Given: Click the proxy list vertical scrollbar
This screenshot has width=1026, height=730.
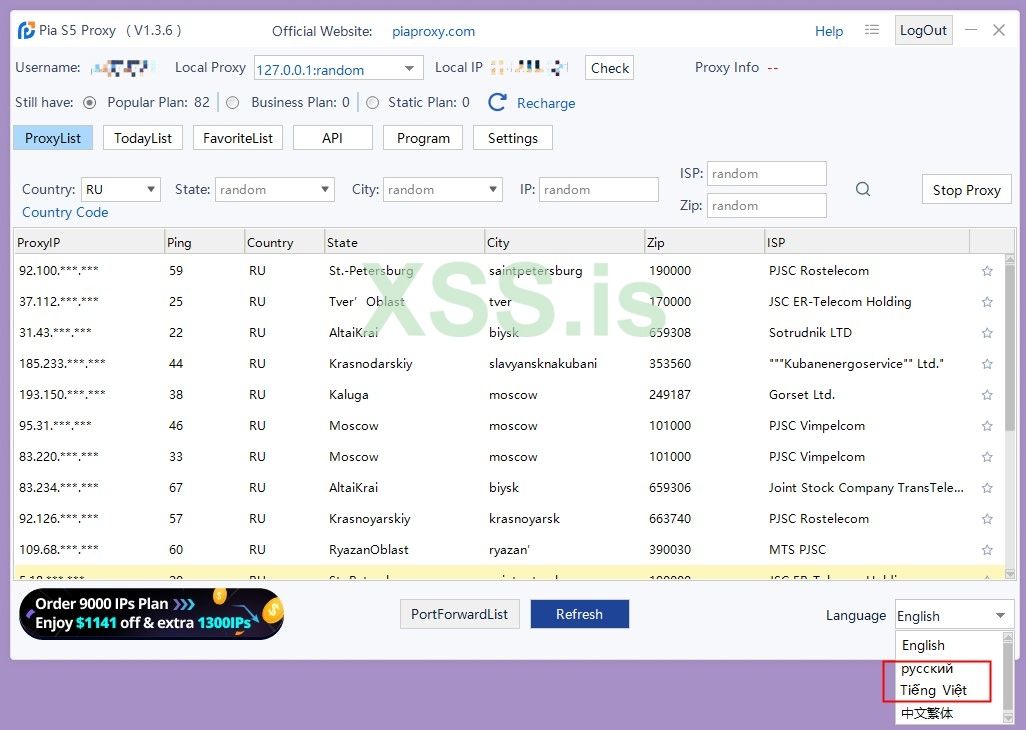Looking at the screenshot, I should tap(1009, 400).
